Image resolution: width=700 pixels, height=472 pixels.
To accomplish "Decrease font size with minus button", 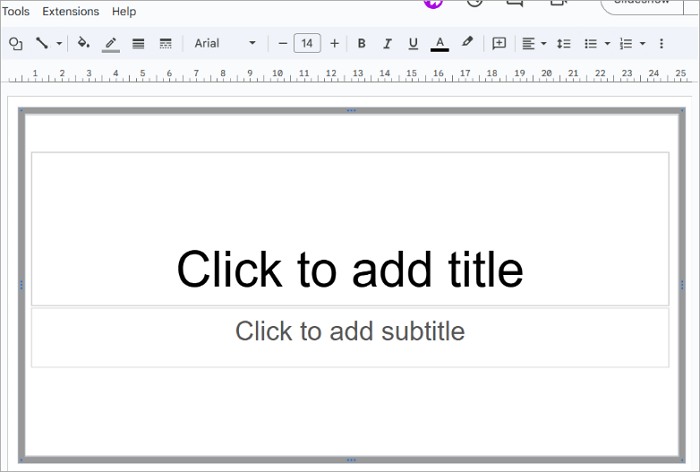I will (282, 43).
